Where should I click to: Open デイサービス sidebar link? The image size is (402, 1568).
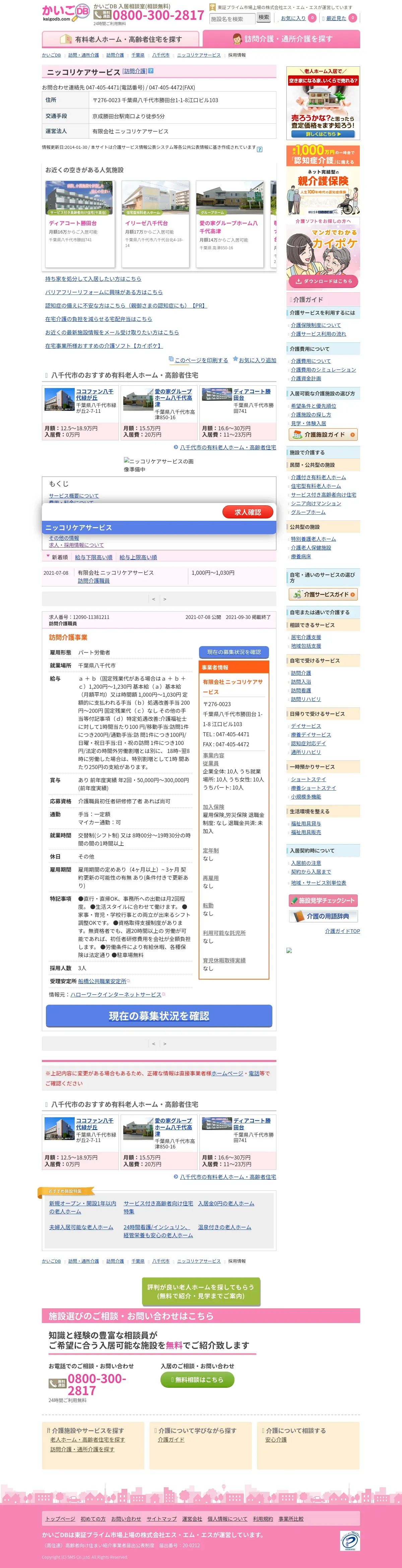(x=306, y=726)
